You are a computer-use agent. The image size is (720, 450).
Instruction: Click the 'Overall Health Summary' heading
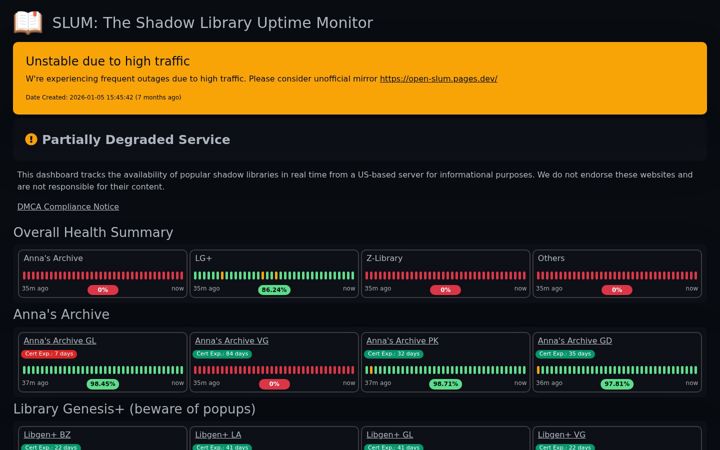93,232
